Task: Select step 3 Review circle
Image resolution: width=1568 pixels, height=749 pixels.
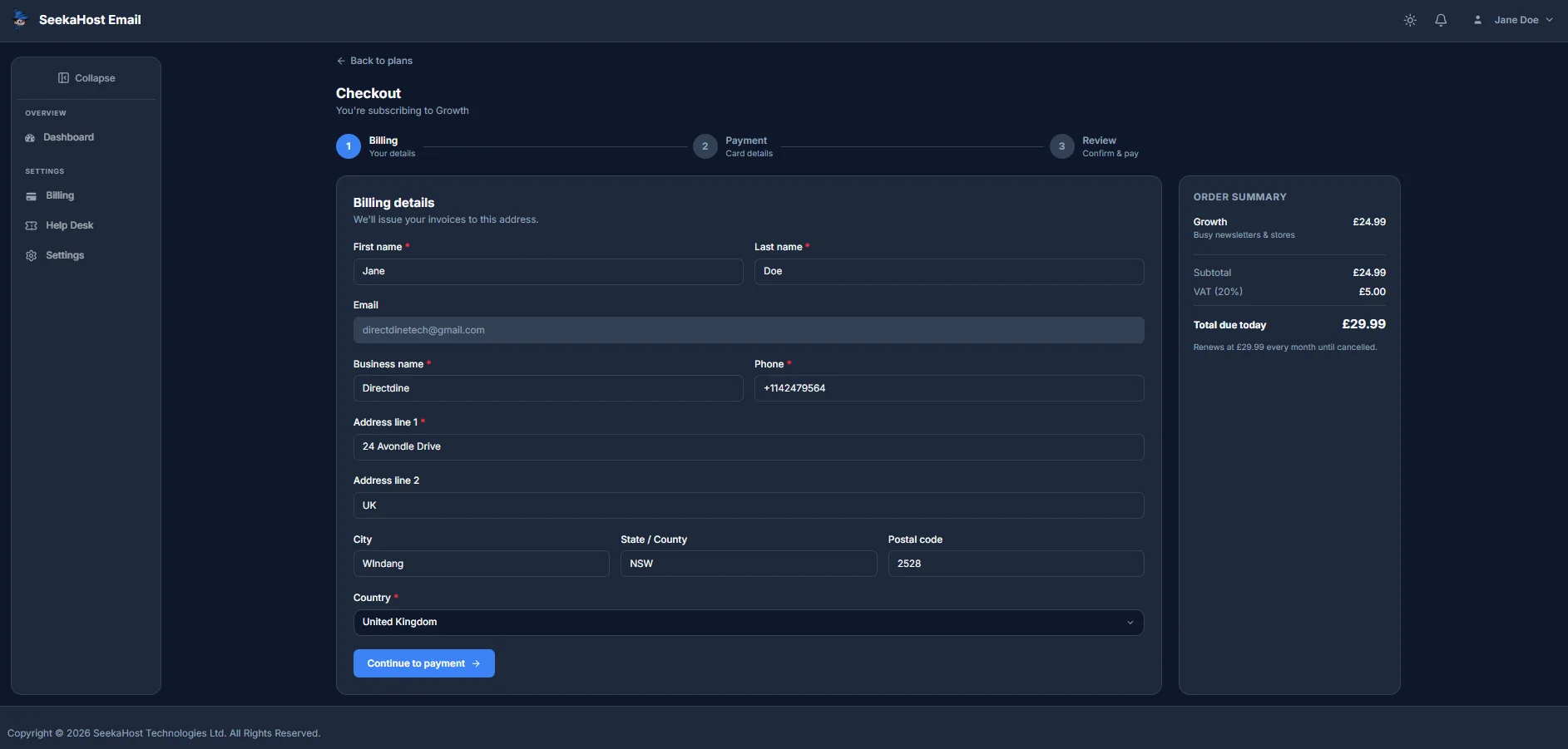Action: (1062, 146)
